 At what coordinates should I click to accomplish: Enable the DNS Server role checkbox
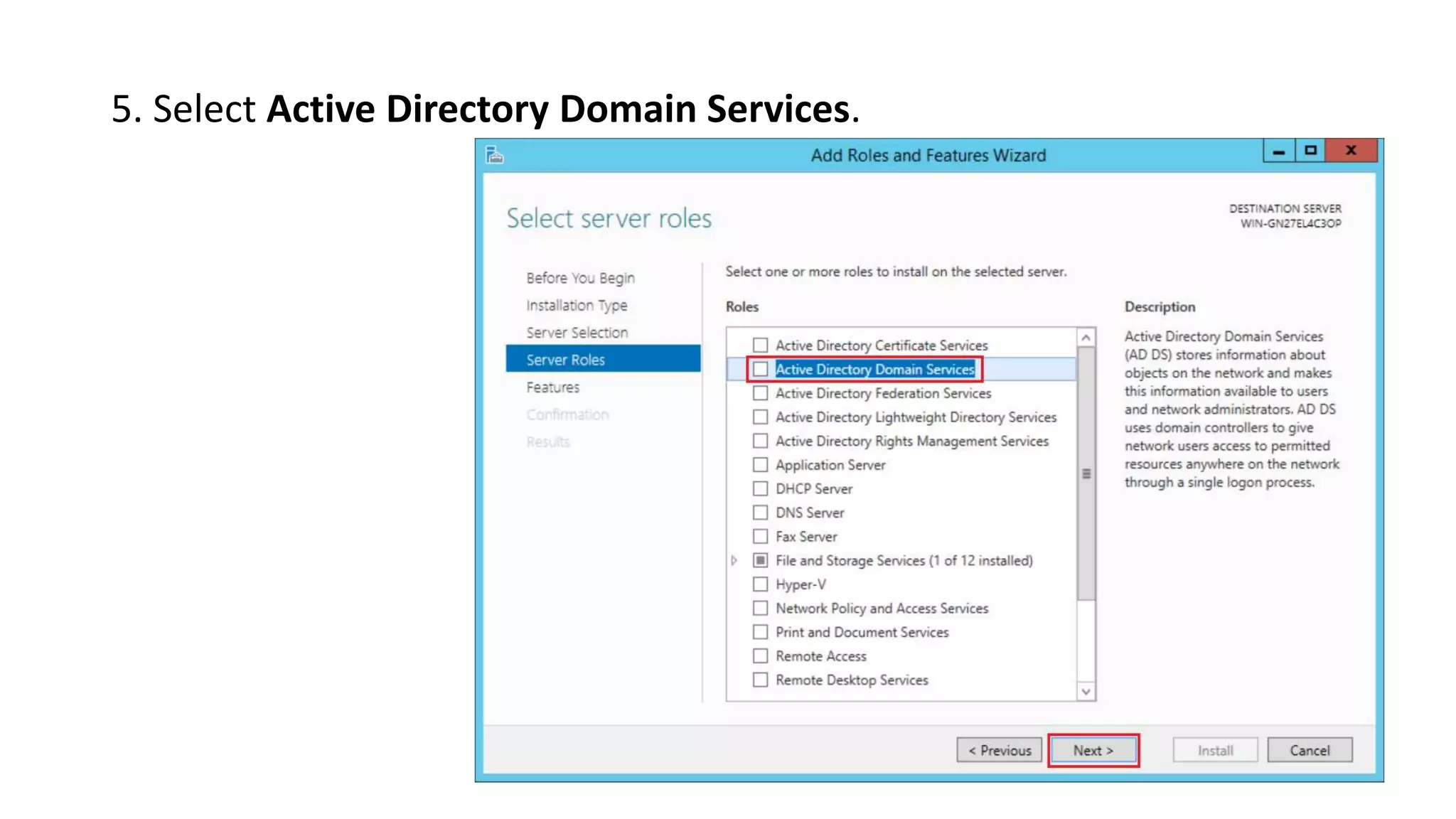(761, 513)
